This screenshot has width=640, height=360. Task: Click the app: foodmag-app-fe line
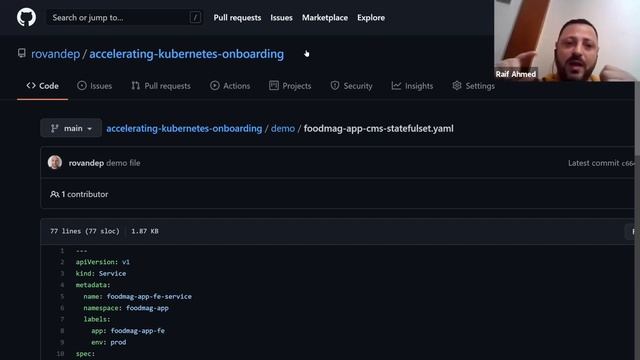128,331
